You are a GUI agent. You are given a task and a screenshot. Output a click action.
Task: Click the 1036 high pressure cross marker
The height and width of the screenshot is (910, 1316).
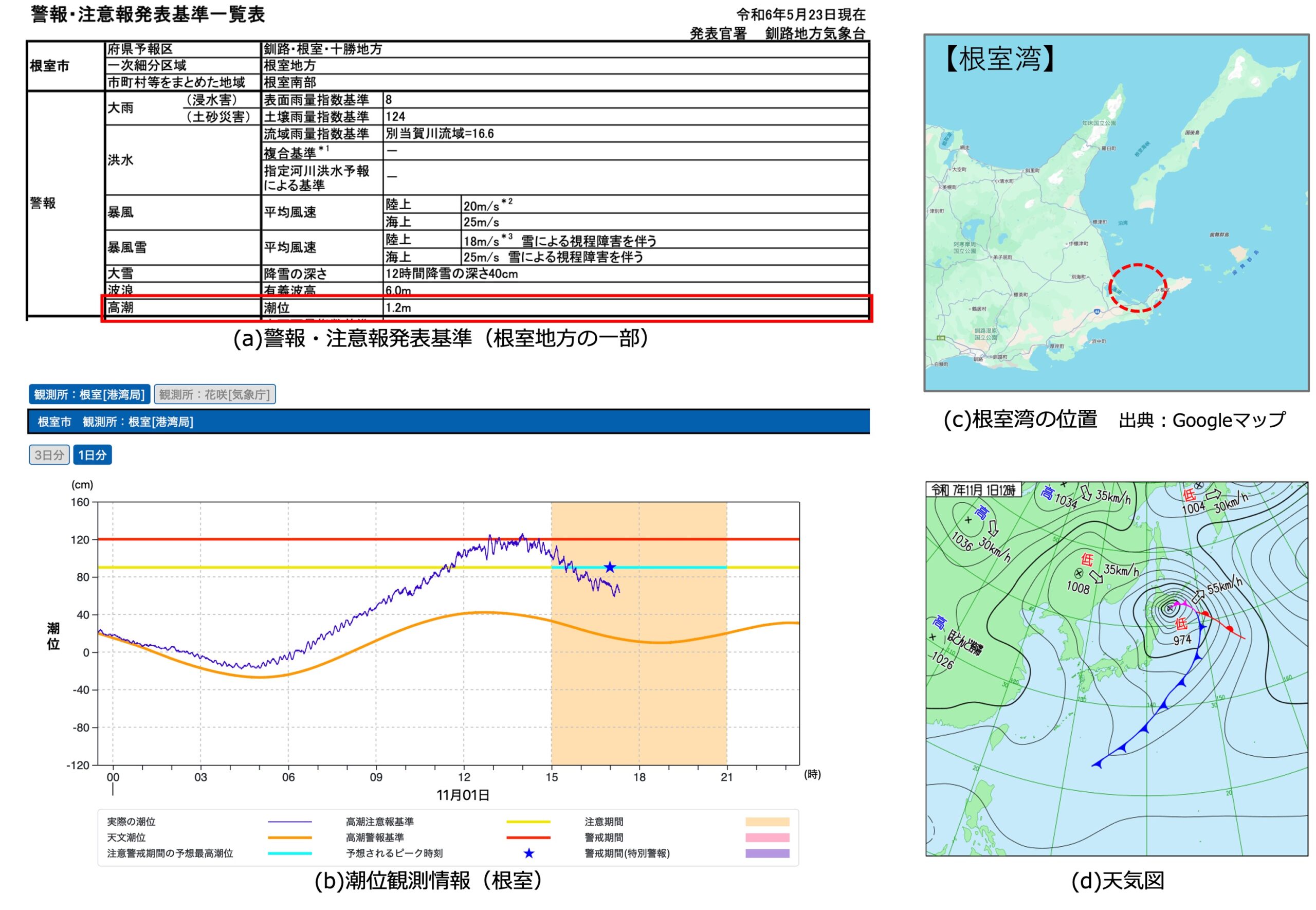coord(968,520)
